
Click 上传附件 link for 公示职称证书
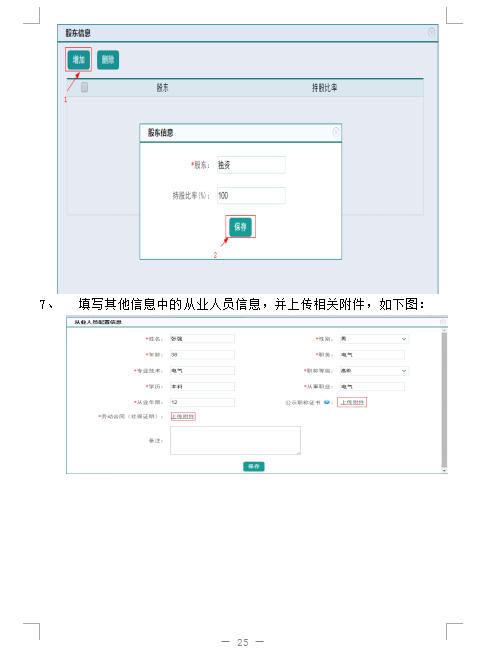point(352,402)
